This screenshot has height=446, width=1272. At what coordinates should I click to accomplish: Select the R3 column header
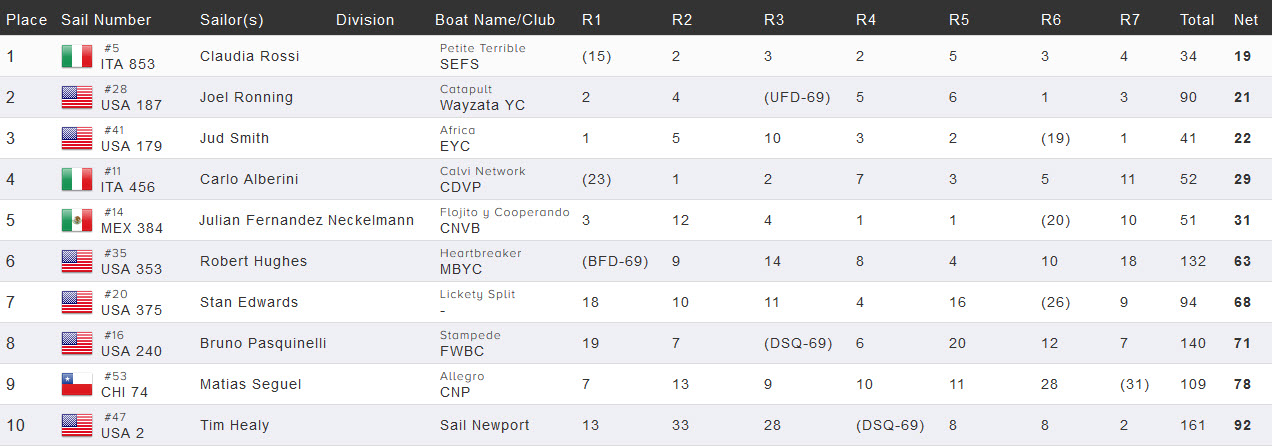(x=774, y=20)
